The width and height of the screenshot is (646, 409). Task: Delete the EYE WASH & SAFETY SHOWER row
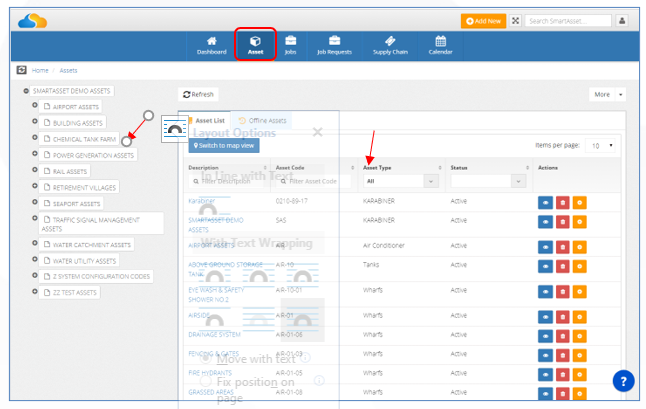click(x=562, y=292)
